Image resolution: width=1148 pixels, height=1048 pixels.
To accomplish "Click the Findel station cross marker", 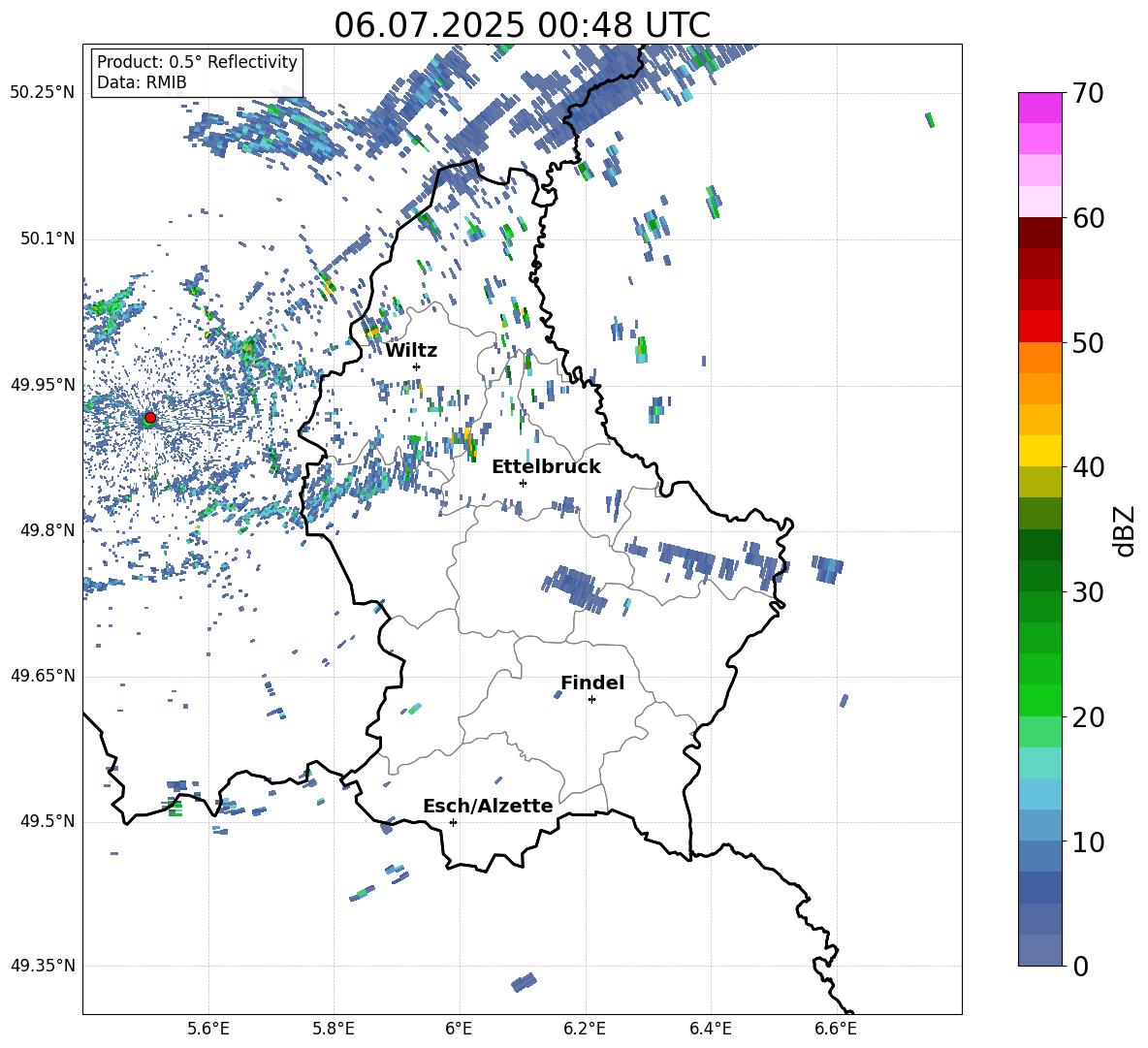I will (591, 700).
